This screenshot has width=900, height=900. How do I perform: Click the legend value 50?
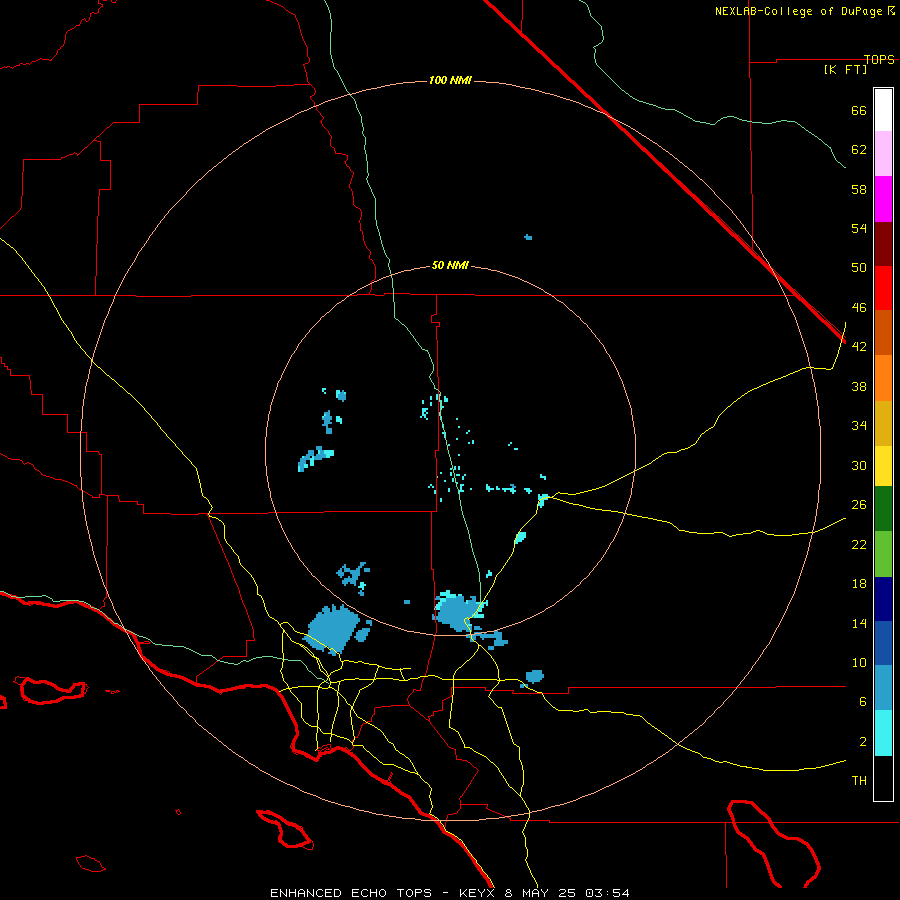tap(859, 268)
